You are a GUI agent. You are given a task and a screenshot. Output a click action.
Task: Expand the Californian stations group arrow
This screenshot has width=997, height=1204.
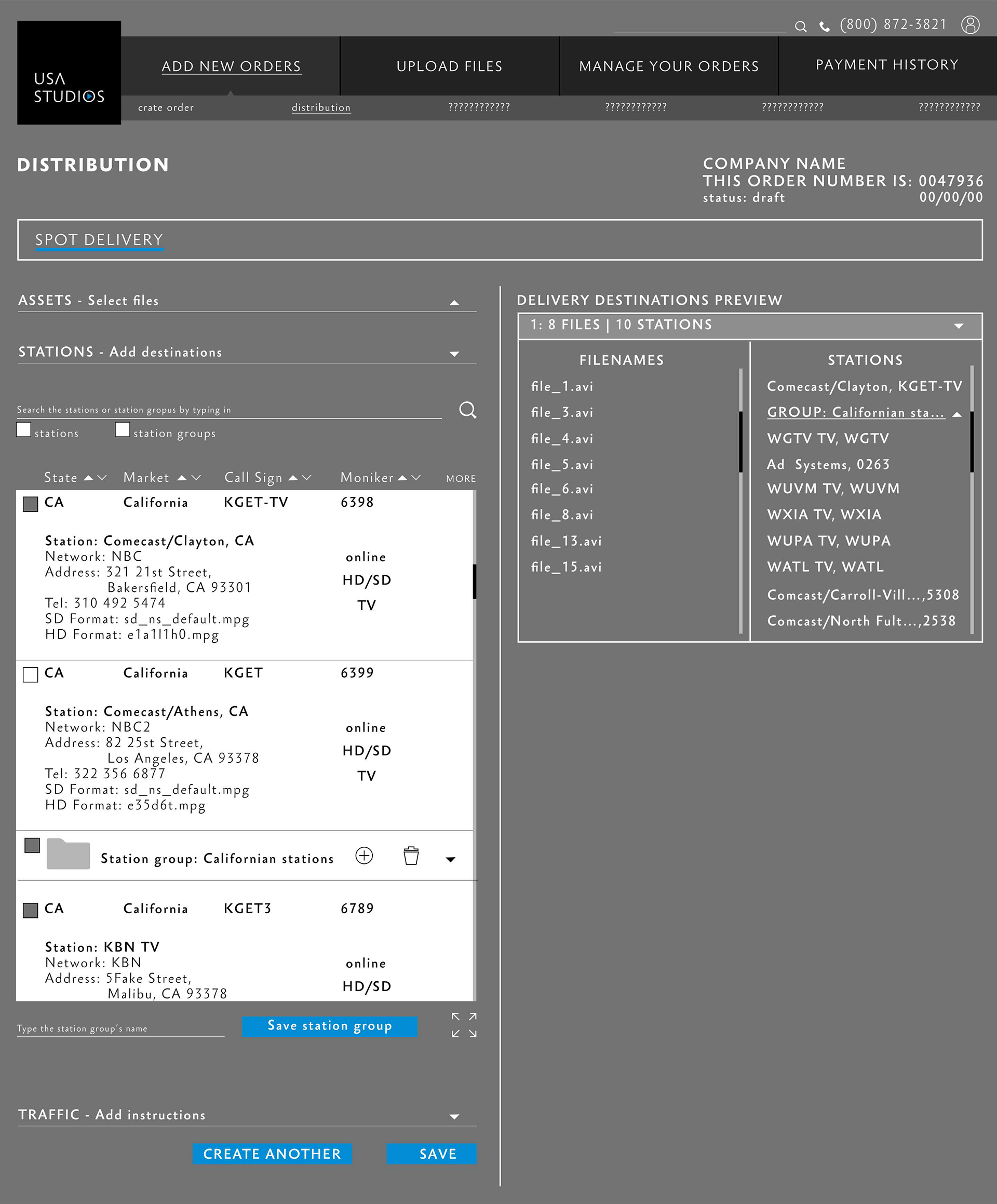click(x=451, y=859)
